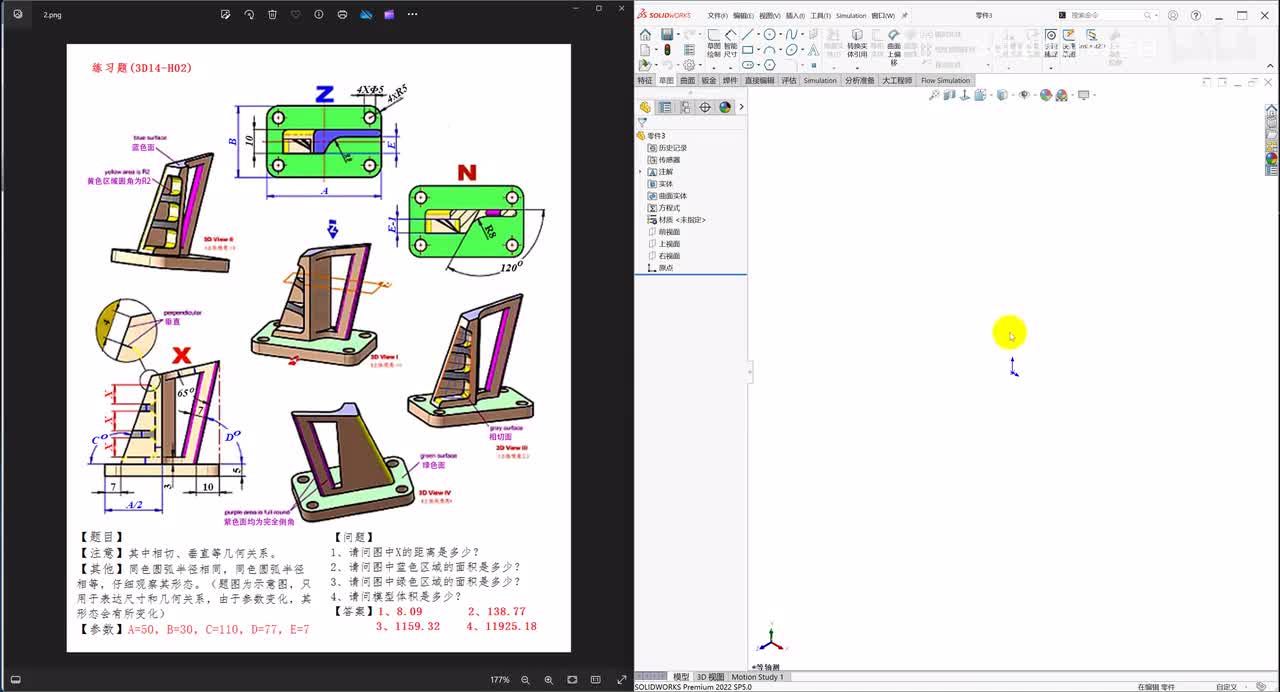Image resolution: width=1280 pixels, height=692 pixels.
Task: Select the Sketch Text tool
Action: [812, 50]
